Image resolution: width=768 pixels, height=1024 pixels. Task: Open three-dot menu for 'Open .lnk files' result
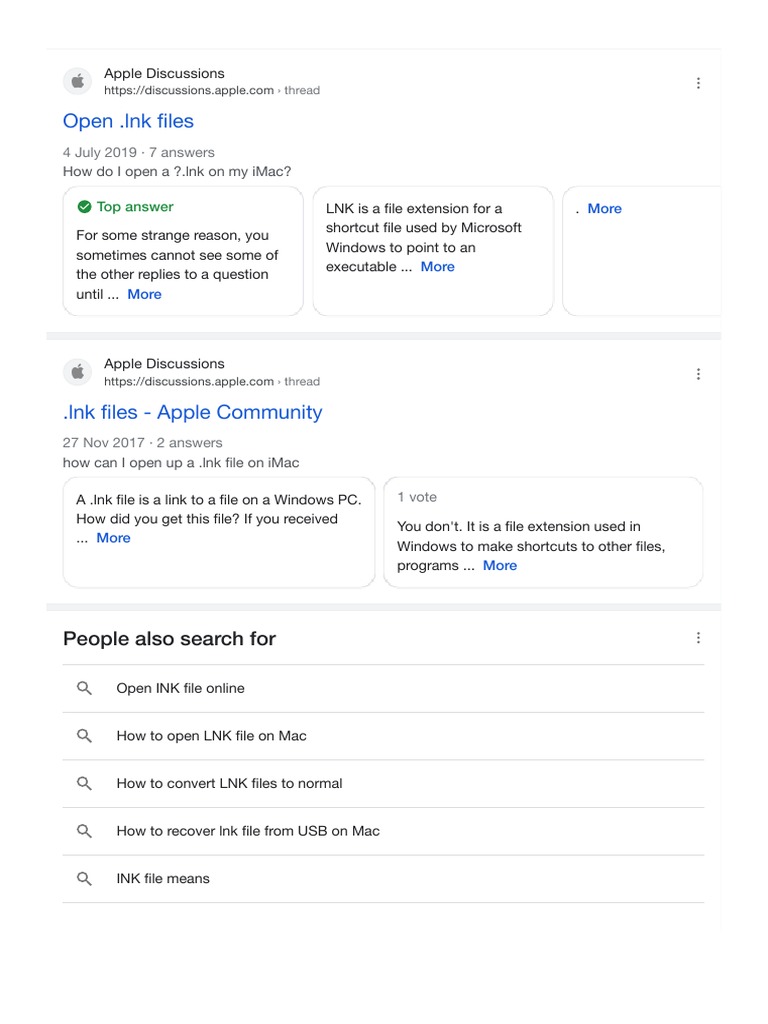698,83
